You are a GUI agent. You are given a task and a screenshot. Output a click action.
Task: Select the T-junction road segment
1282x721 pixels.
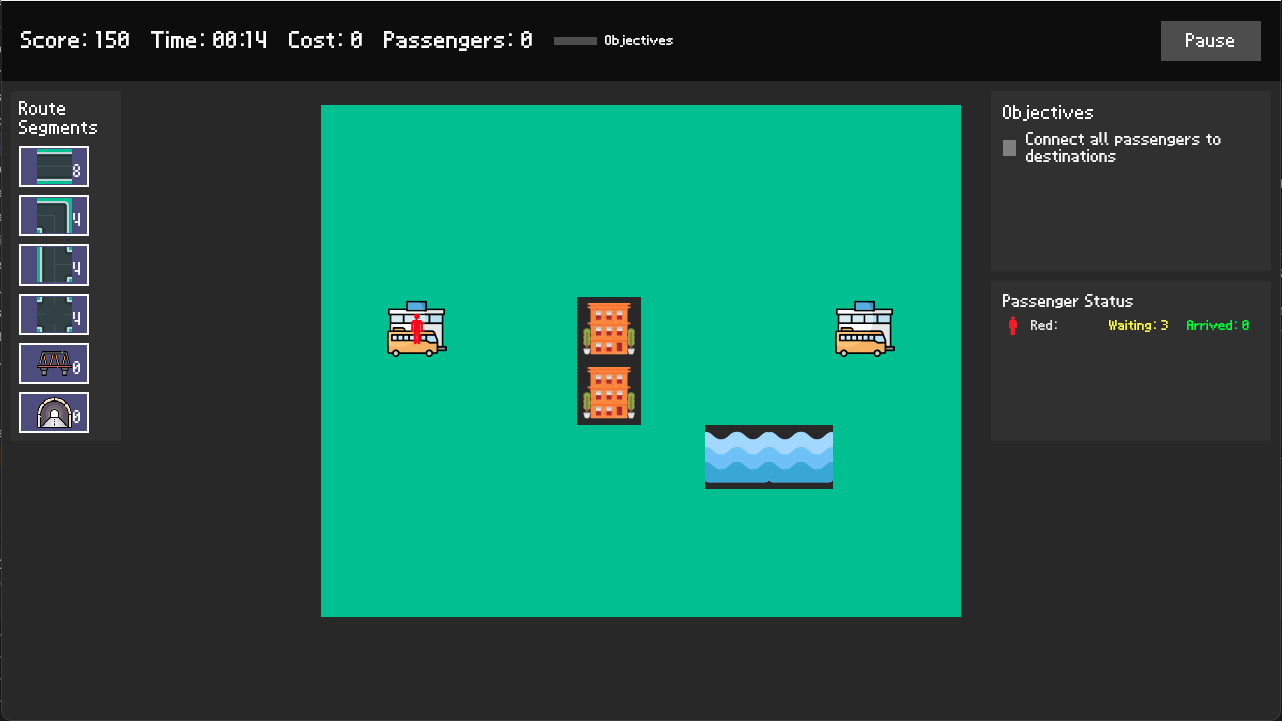tap(54, 265)
